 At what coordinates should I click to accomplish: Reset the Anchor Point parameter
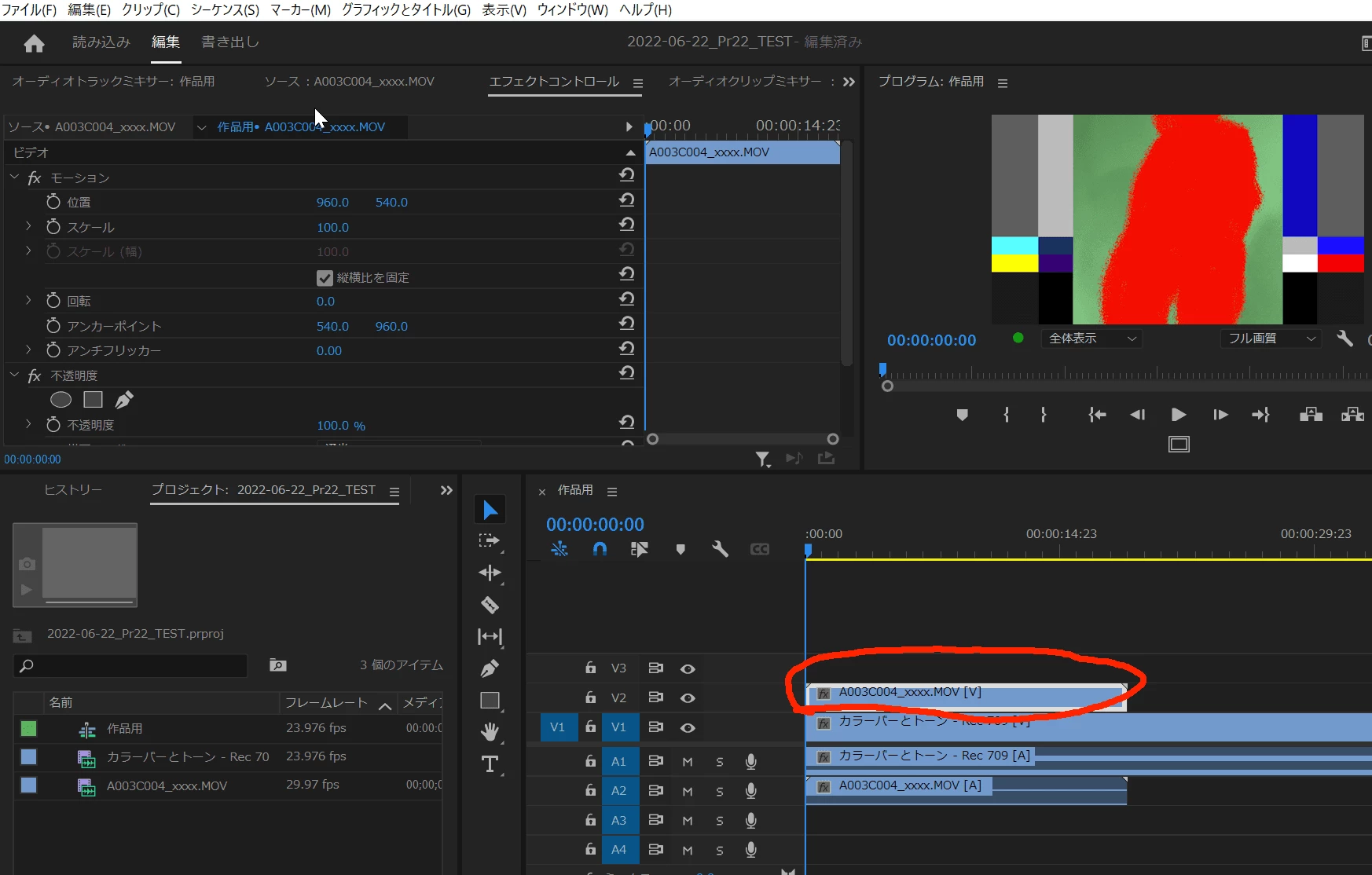tap(626, 324)
